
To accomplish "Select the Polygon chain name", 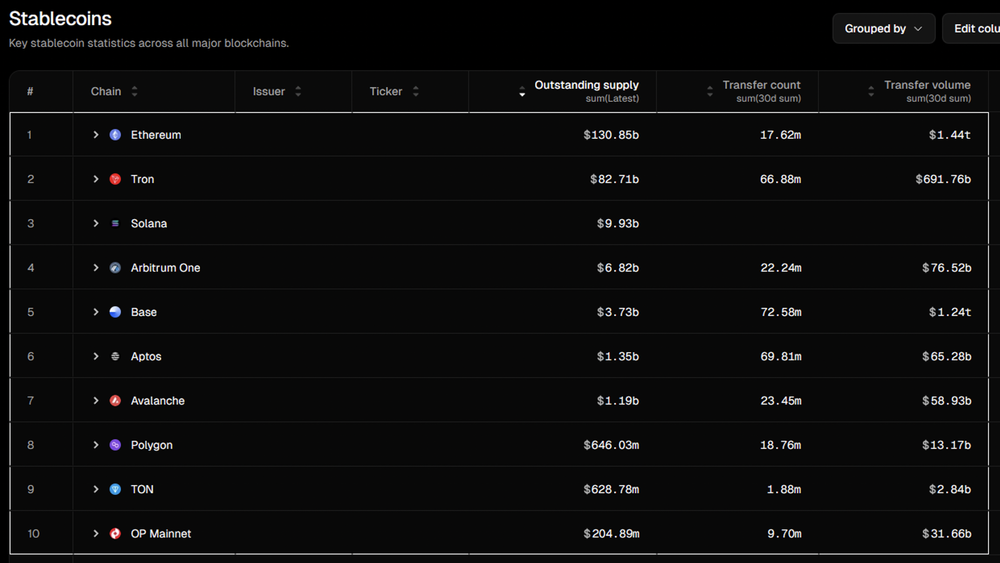I will click(x=151, y=445).
